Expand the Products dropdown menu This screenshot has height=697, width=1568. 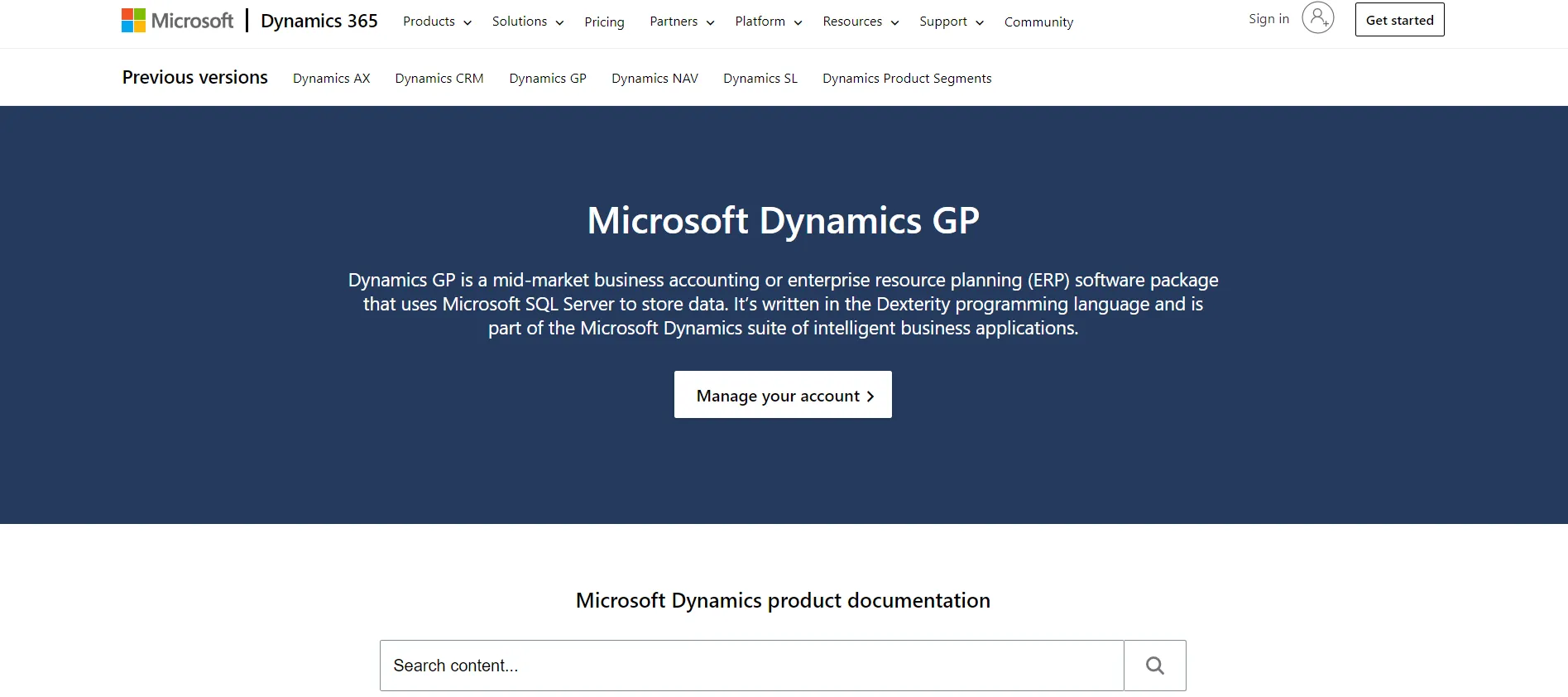(437, 22)
